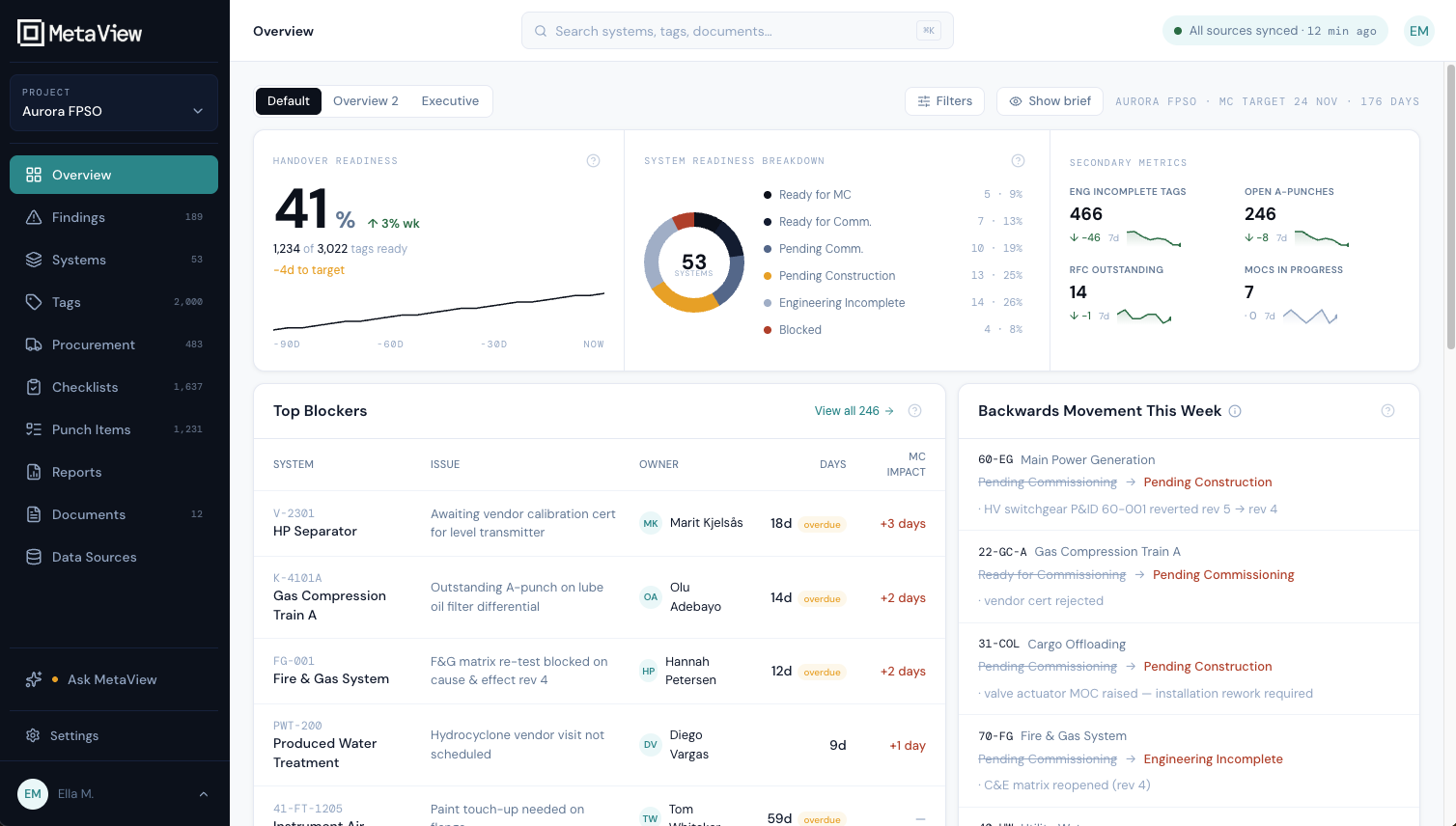Image resolution: width=1456 pixels, height=826 pixels.
Task: Click Backwards Movement info icon
Action: (x=1235, y=411)
